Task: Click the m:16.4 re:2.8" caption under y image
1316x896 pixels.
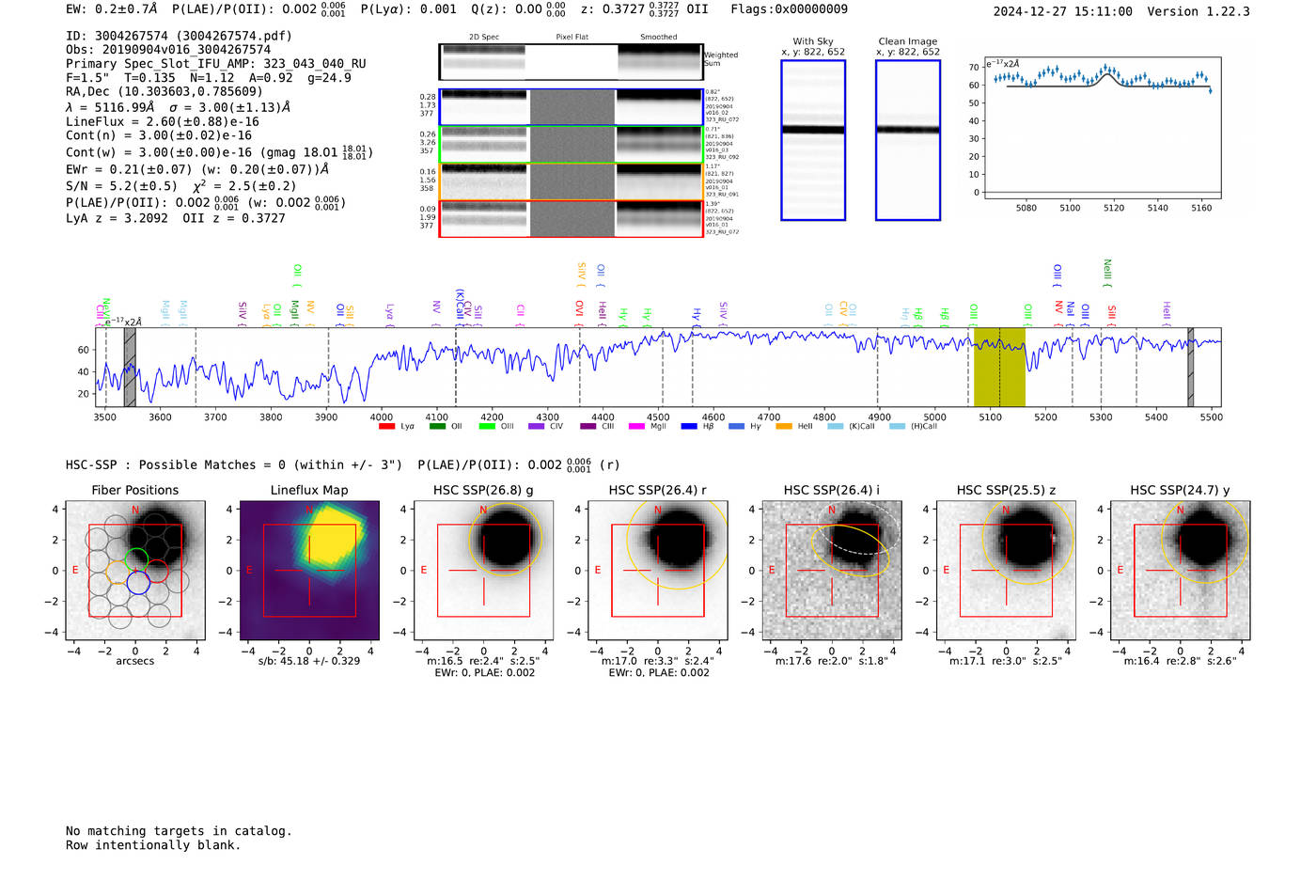Action: [x=1180, y=661]
